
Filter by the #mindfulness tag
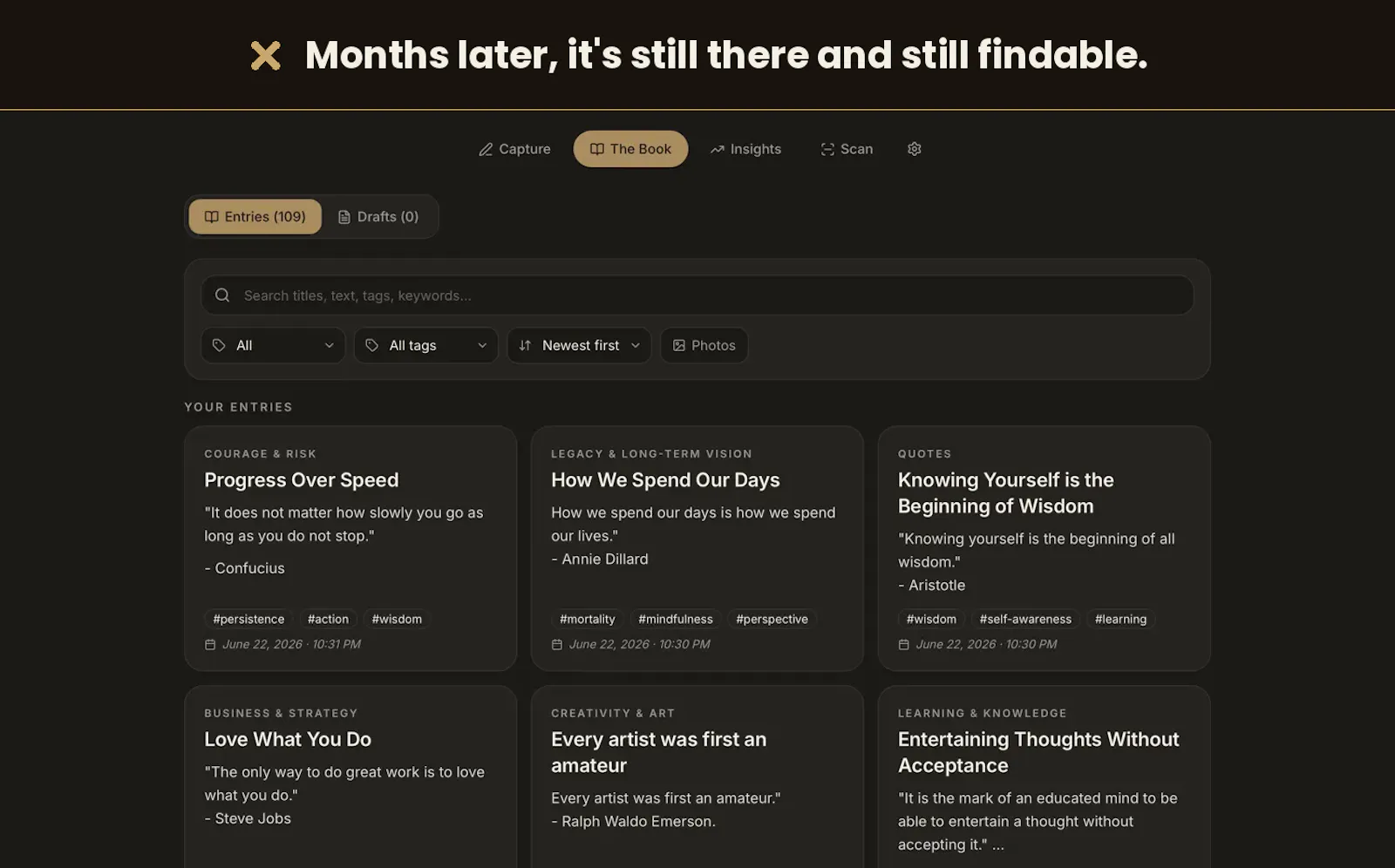pos(676,620)
